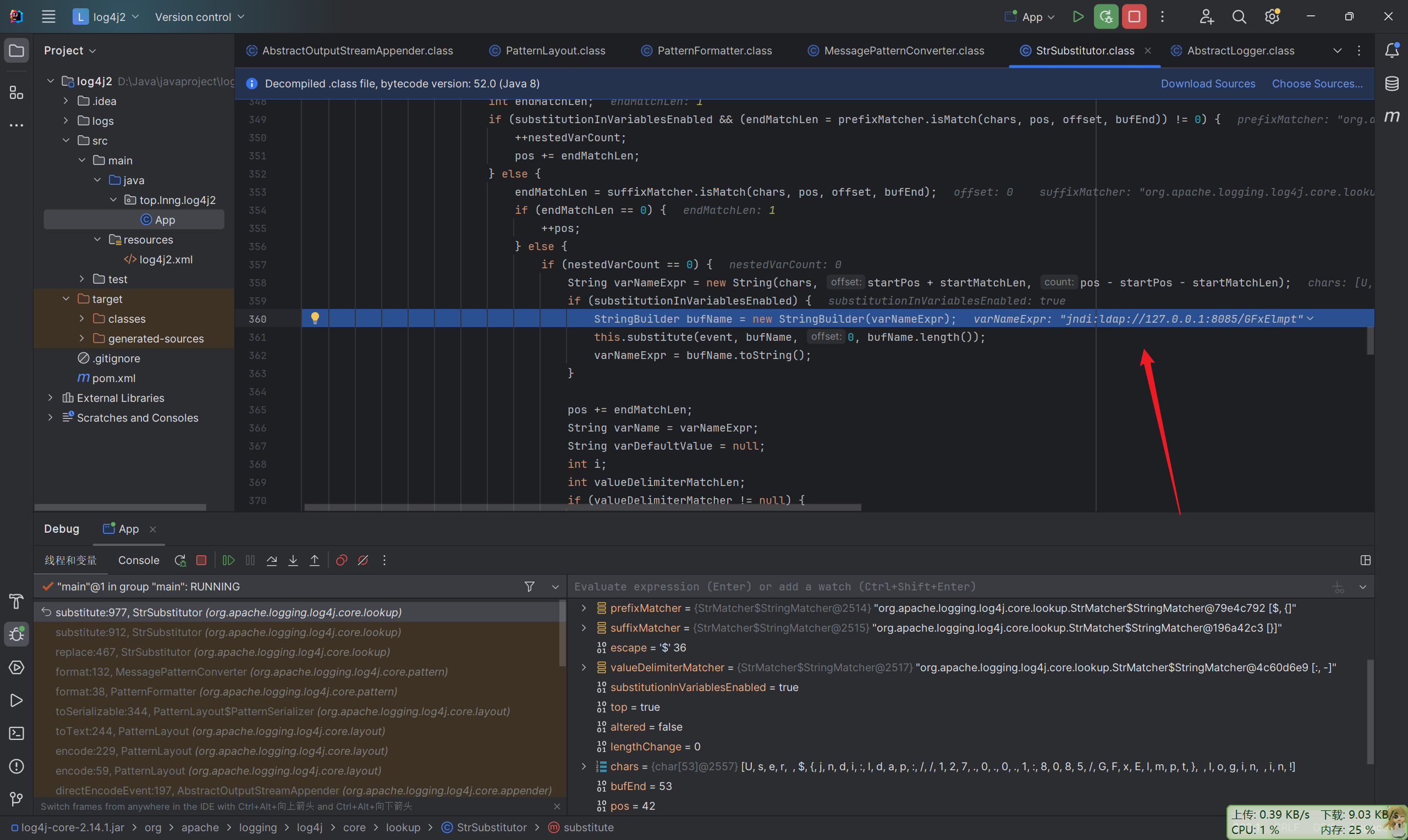Viewport: 1408px width, 840px height.
Task: Open the Services tool window icon
Action: click(x=16, y=667)
